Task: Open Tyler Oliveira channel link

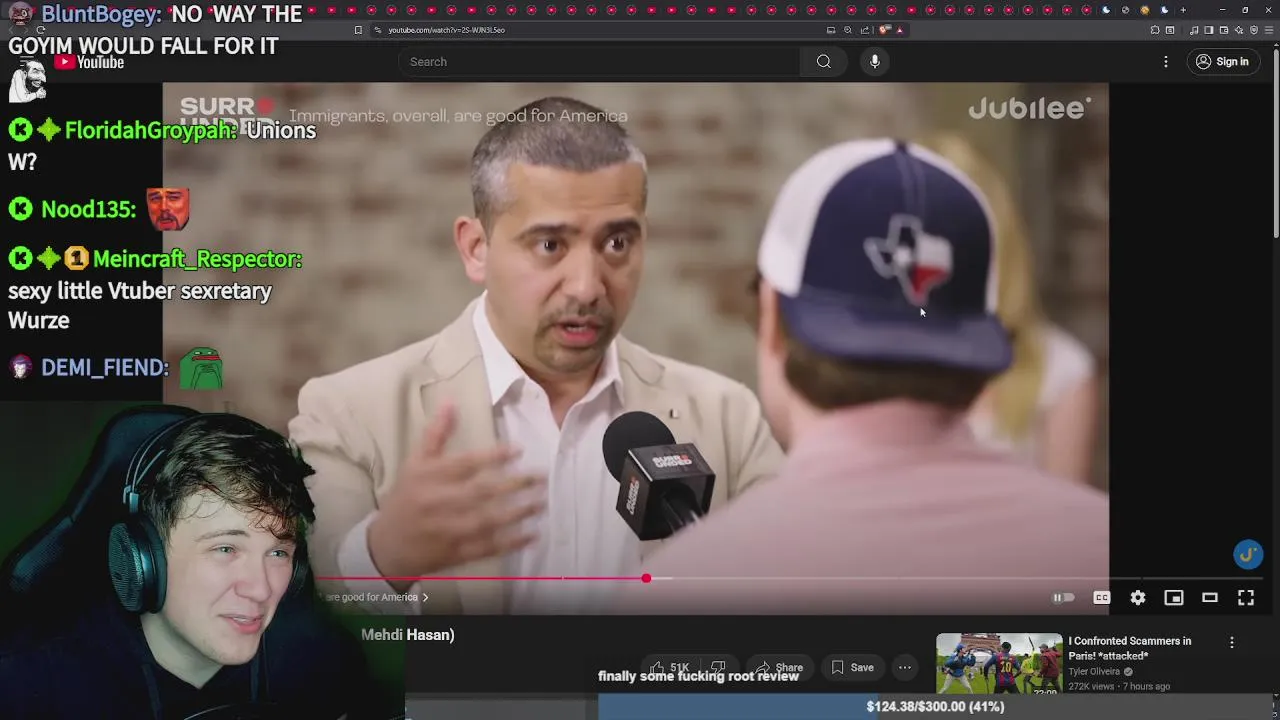Action: coord(1094,672)
